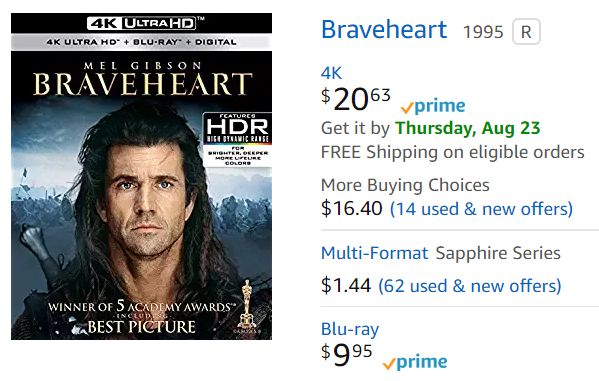599x381 pixels.
Task: Select the Multi-Format format link
Action: coord(374,253)
